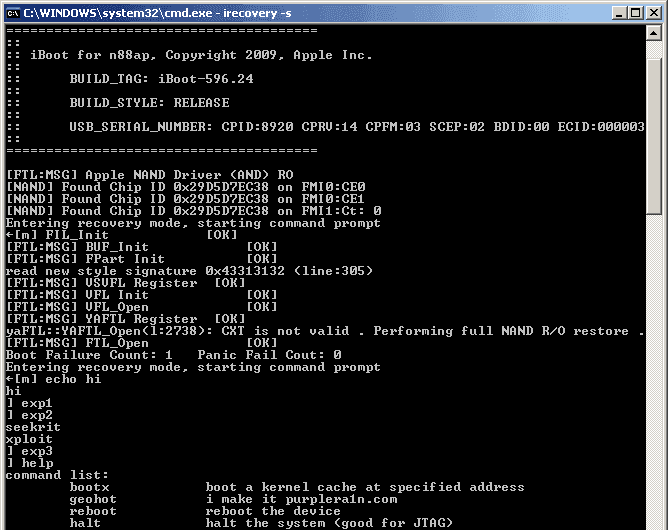This screenshot has width=668, height=530.
Task: Maximize the cmd.exe window
Action: coord(635,13)
